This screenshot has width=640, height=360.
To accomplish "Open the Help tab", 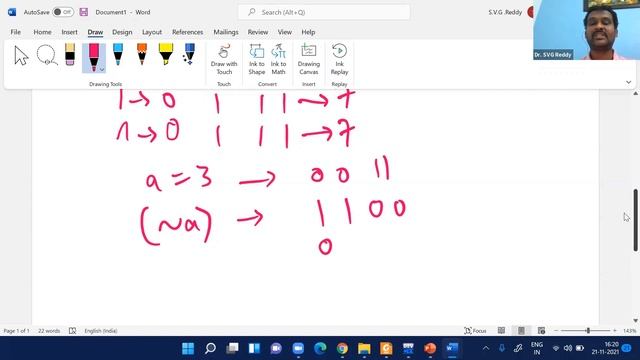I will 308,32.
